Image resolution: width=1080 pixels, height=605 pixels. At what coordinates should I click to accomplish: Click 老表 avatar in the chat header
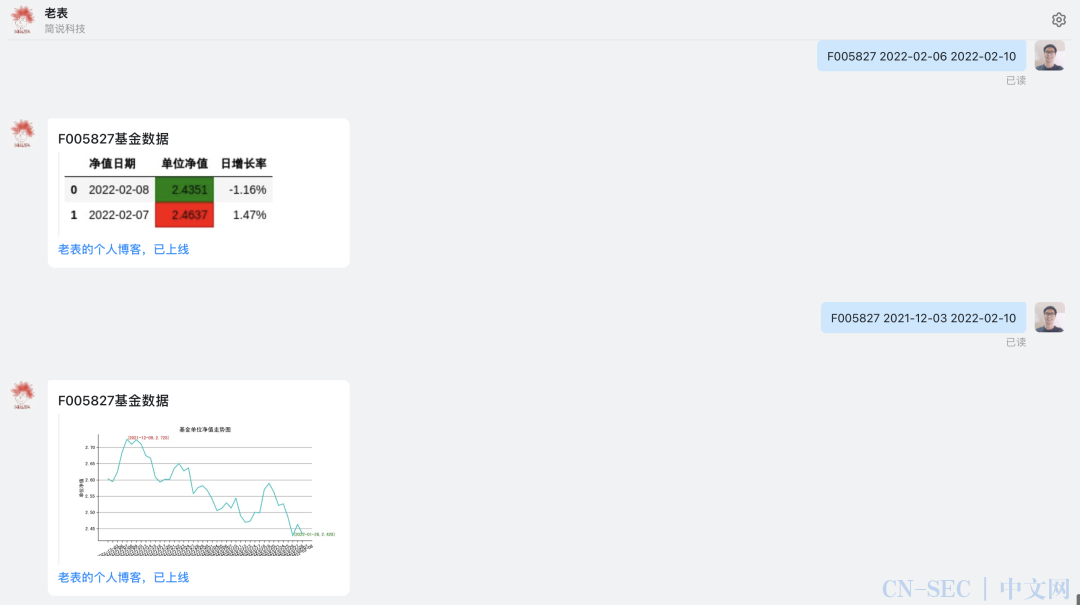click(23, 20)
